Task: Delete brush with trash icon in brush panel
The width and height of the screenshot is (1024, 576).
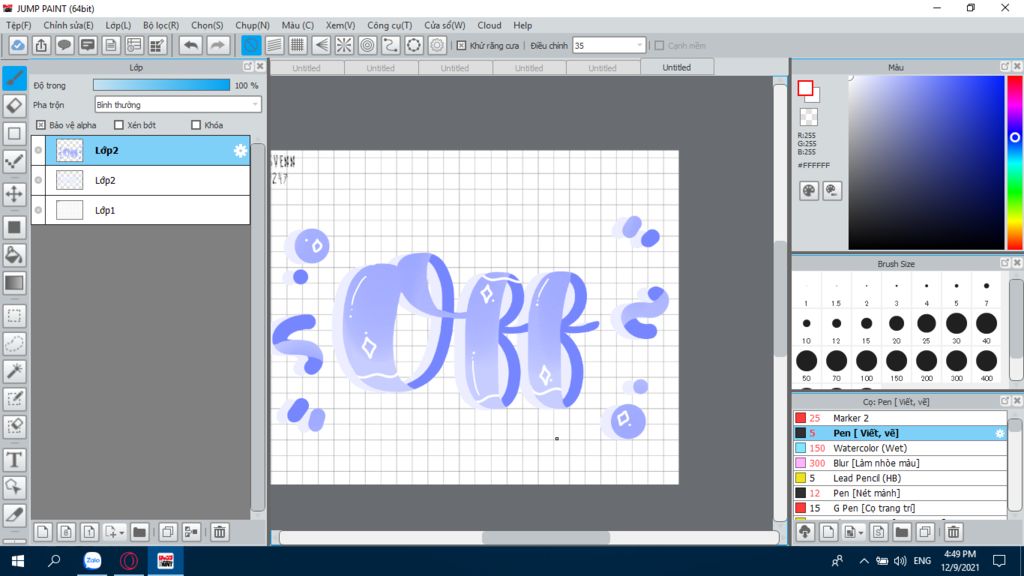Action: click(x=953, y=532)
